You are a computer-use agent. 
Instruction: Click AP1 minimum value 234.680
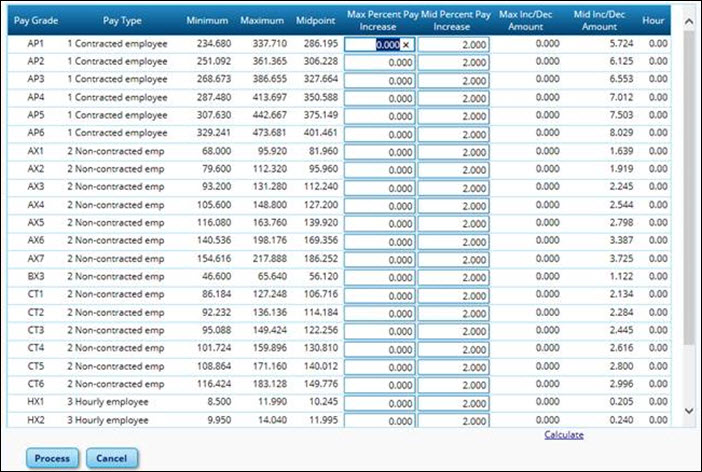(214, 43)
